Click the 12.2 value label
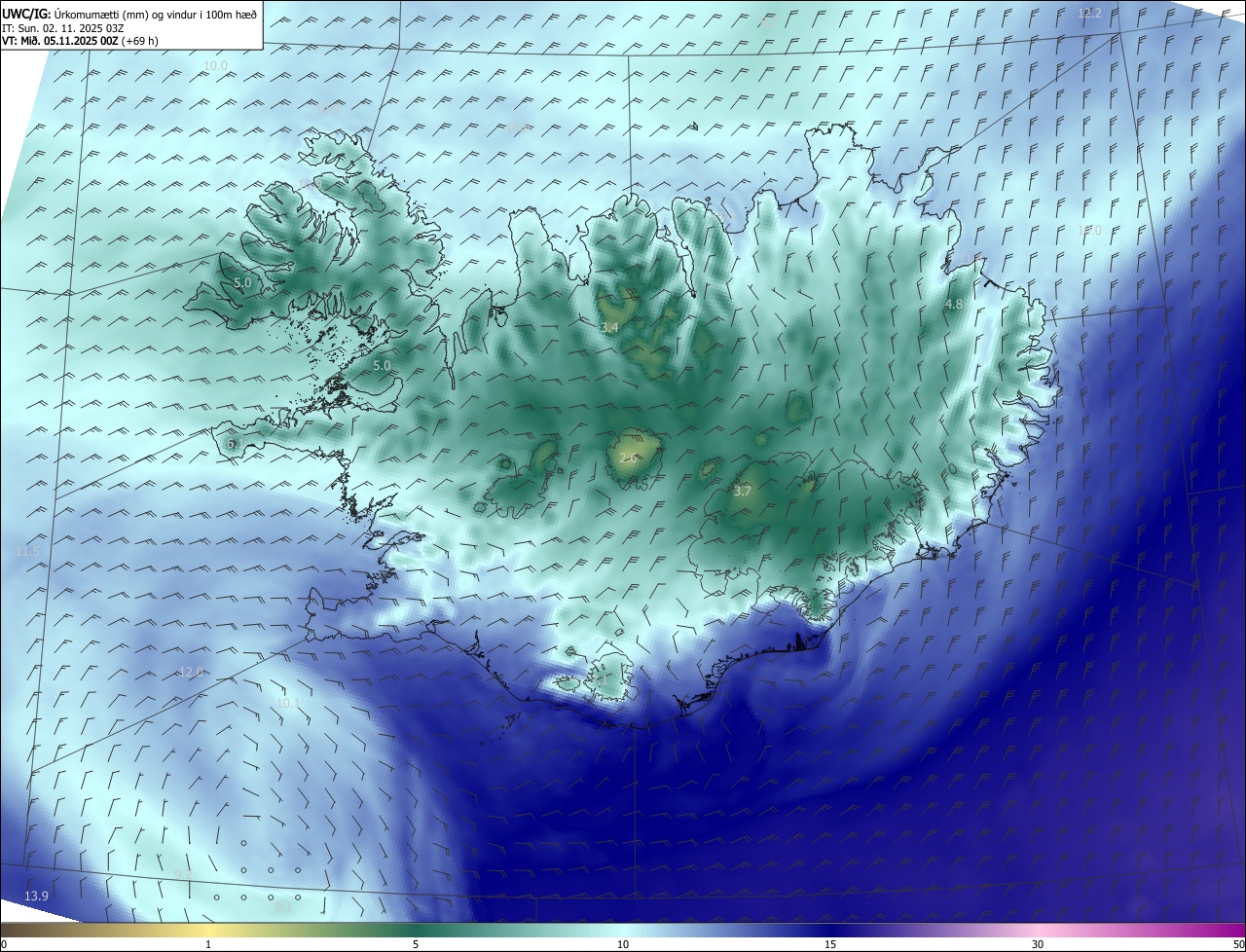Viewport: 1246px width, 952px height. click(x=1089, y=14)
